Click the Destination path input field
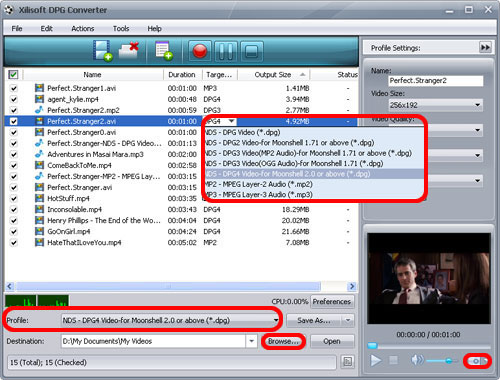The image size is (500, 380). coord(154,341)
